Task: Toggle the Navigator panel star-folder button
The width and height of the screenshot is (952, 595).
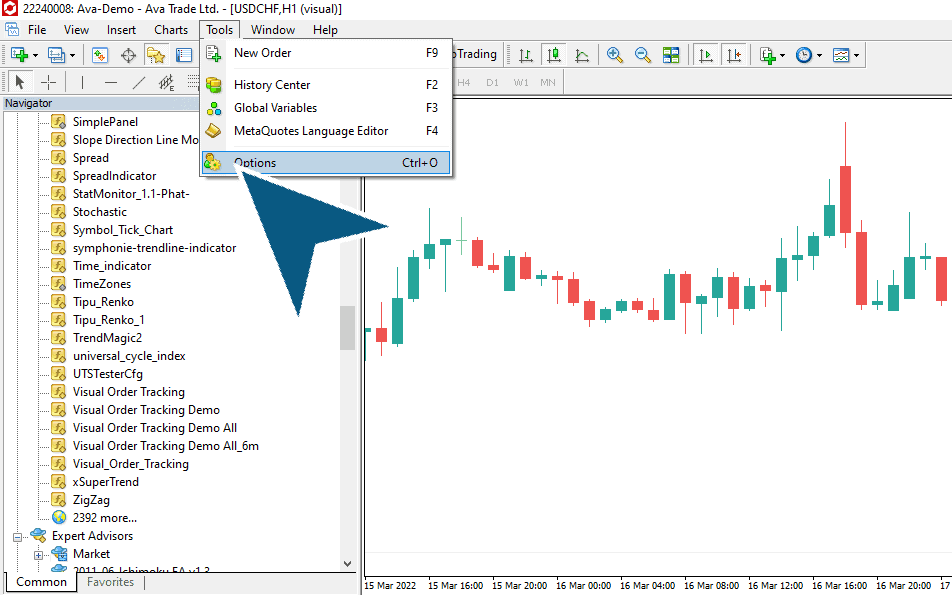Action: point(156,55)
